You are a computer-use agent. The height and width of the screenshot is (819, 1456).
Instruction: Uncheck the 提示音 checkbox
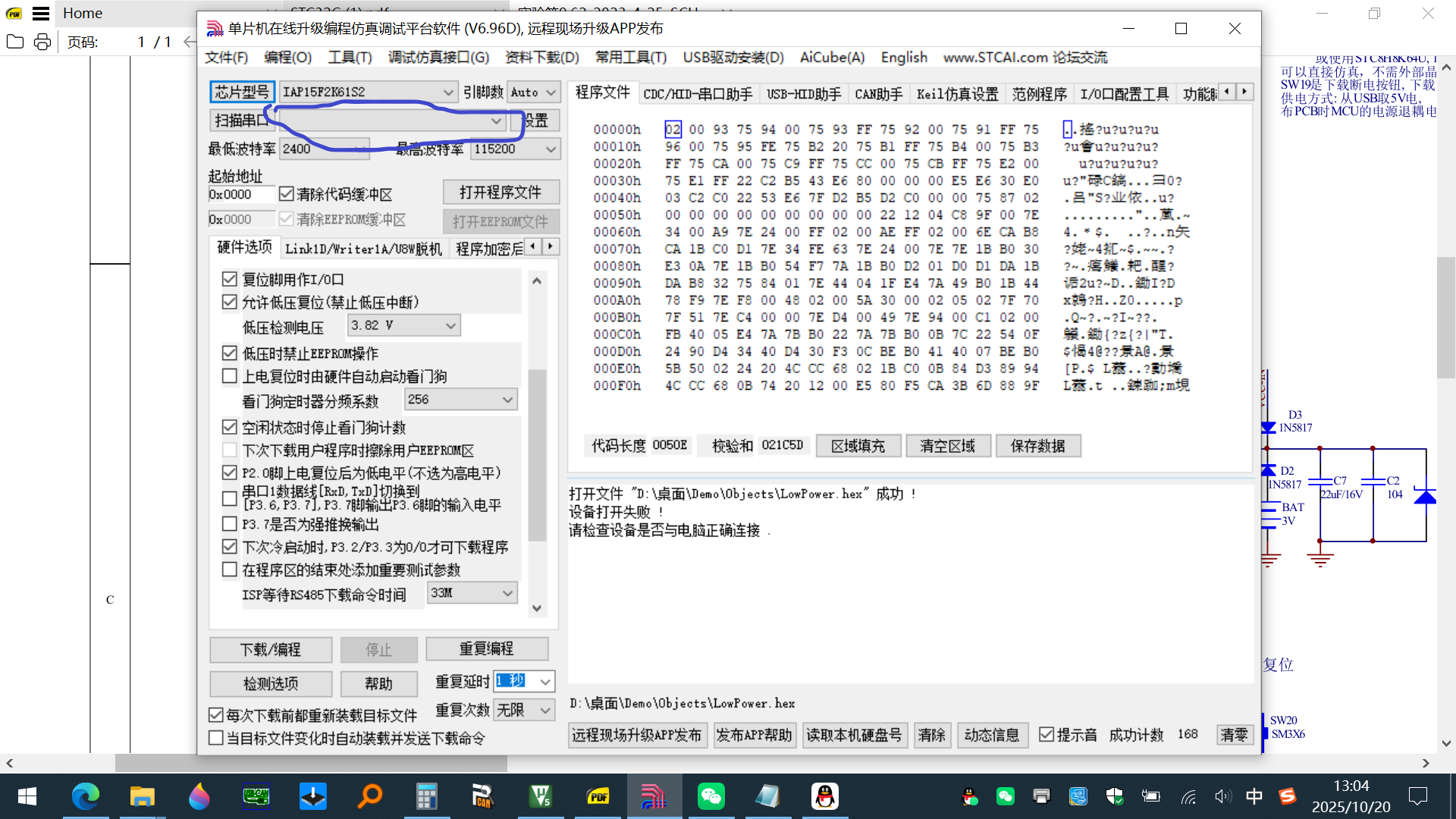(x=1046, y=733)
